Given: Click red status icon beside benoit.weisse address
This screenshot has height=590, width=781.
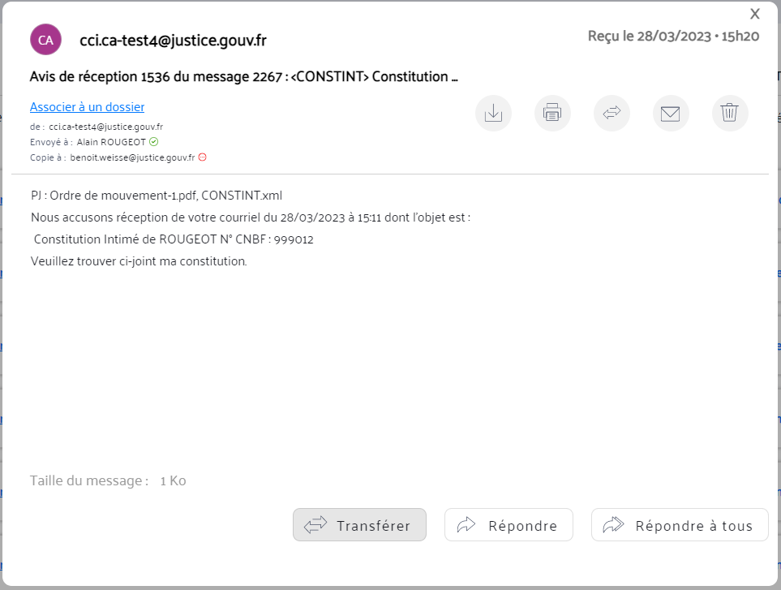Looking at the screenshot, I should tap(202, 157).
